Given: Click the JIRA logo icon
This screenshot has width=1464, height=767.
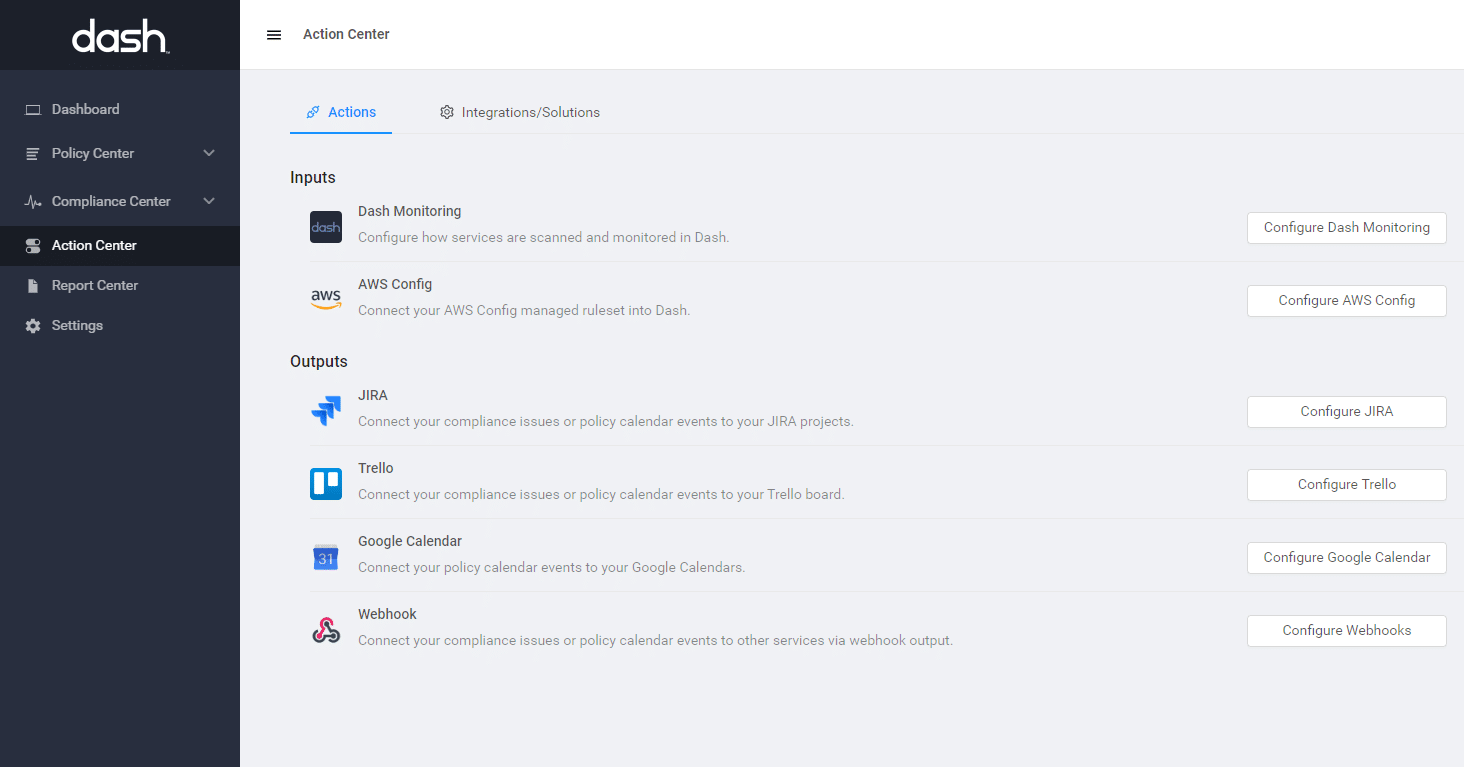Looking at the screenshot, I should 326,410.
